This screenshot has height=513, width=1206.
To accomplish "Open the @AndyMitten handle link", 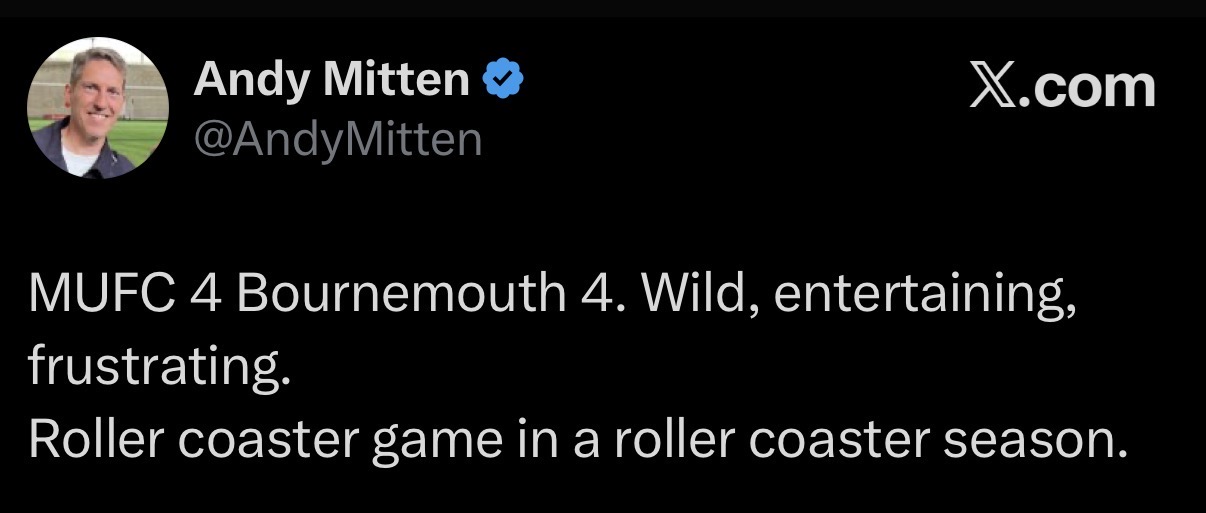I will coord(337,140).
